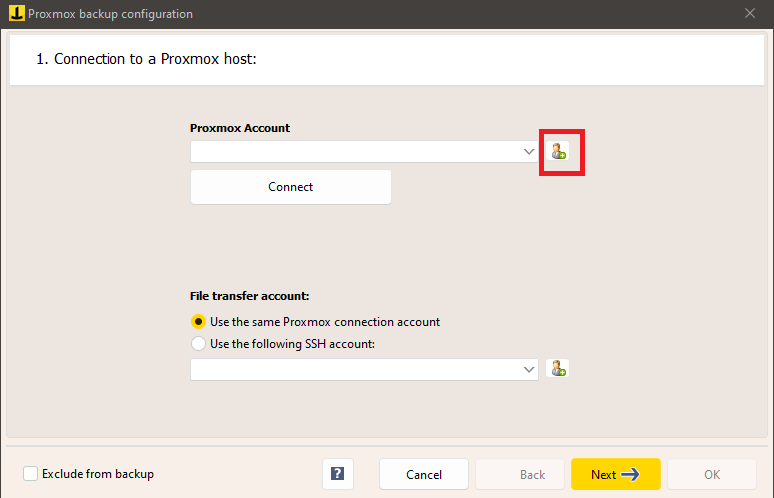Click the add SSH account icon
The width and height of the screenshot is (774, 498).
click(559, 369)
